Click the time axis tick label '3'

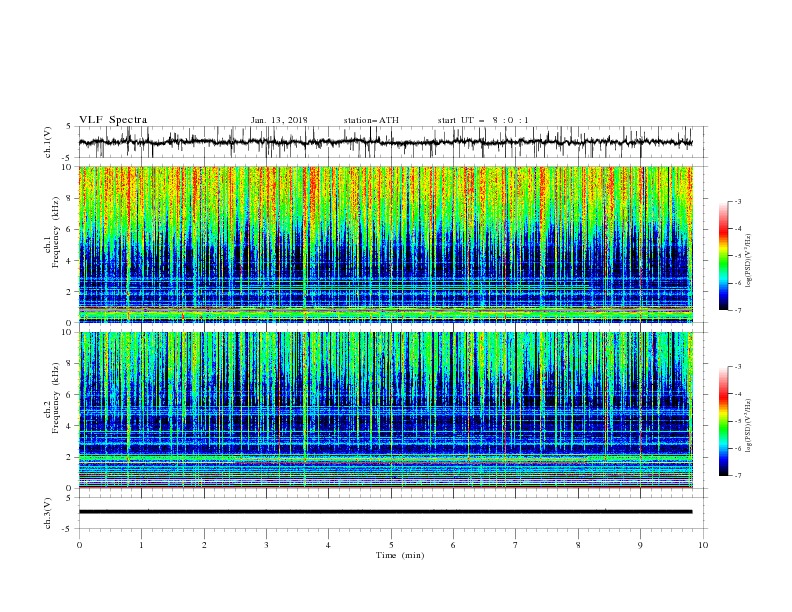[266, 545]
